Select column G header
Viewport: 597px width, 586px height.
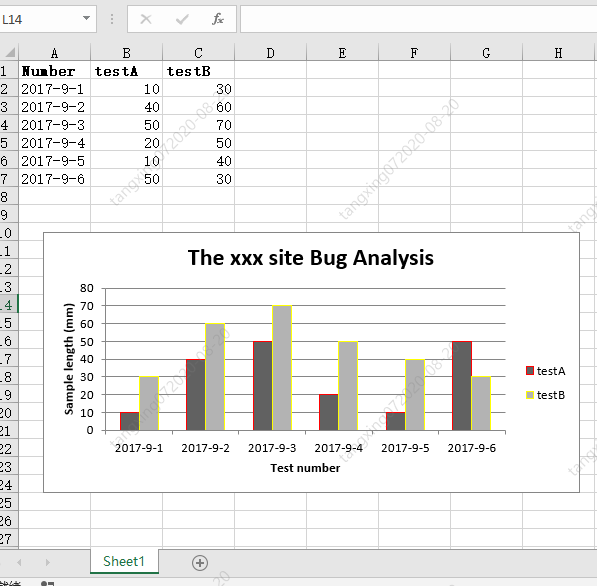(x=486, y=53)
